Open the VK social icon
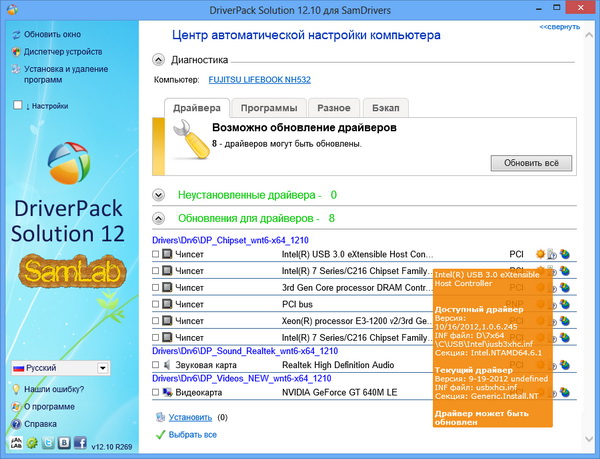 click(64, 443)
